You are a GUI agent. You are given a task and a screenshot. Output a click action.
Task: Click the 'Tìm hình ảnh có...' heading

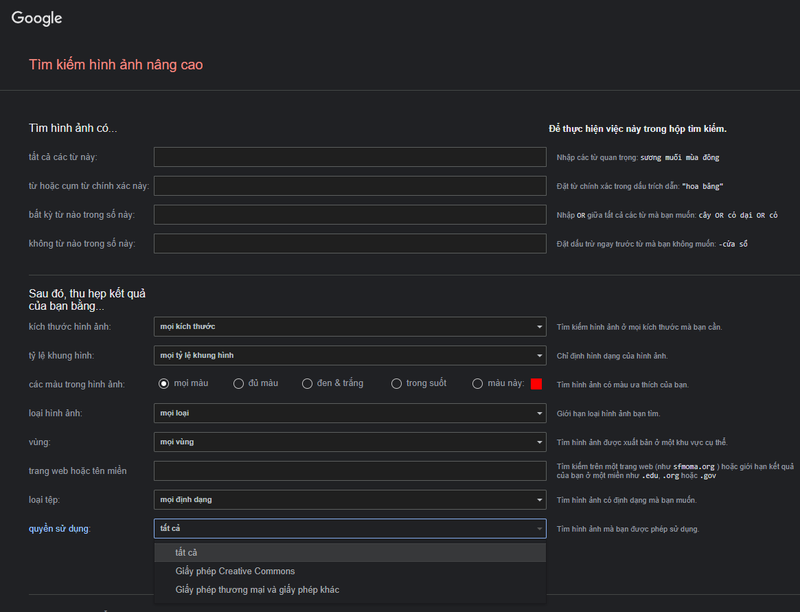73,128
